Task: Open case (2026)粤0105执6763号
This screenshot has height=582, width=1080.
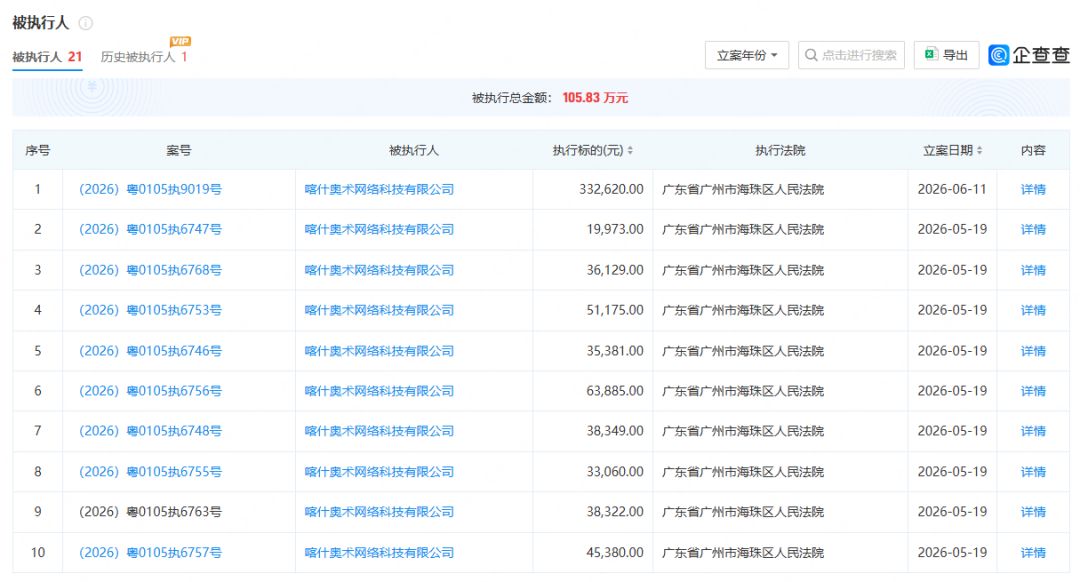Action: [x=150, y=512]
